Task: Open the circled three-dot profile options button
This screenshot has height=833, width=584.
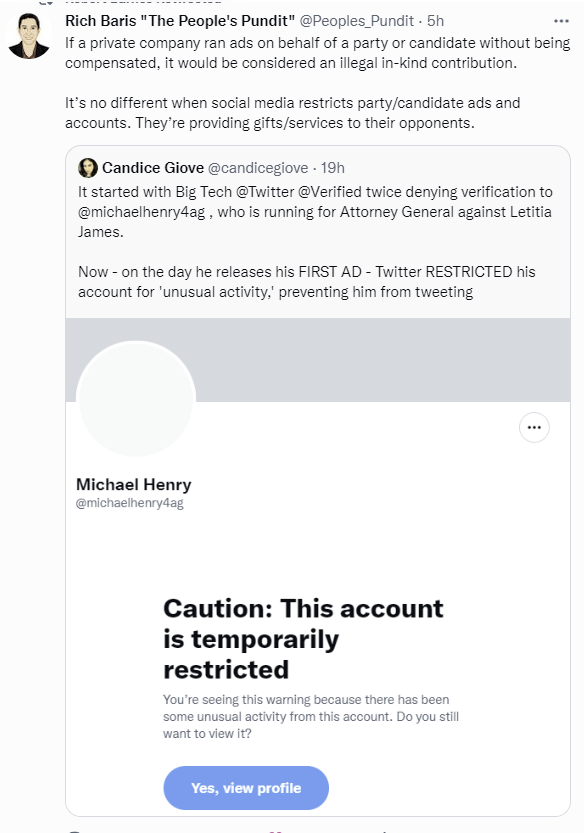Action: point(534,428)
